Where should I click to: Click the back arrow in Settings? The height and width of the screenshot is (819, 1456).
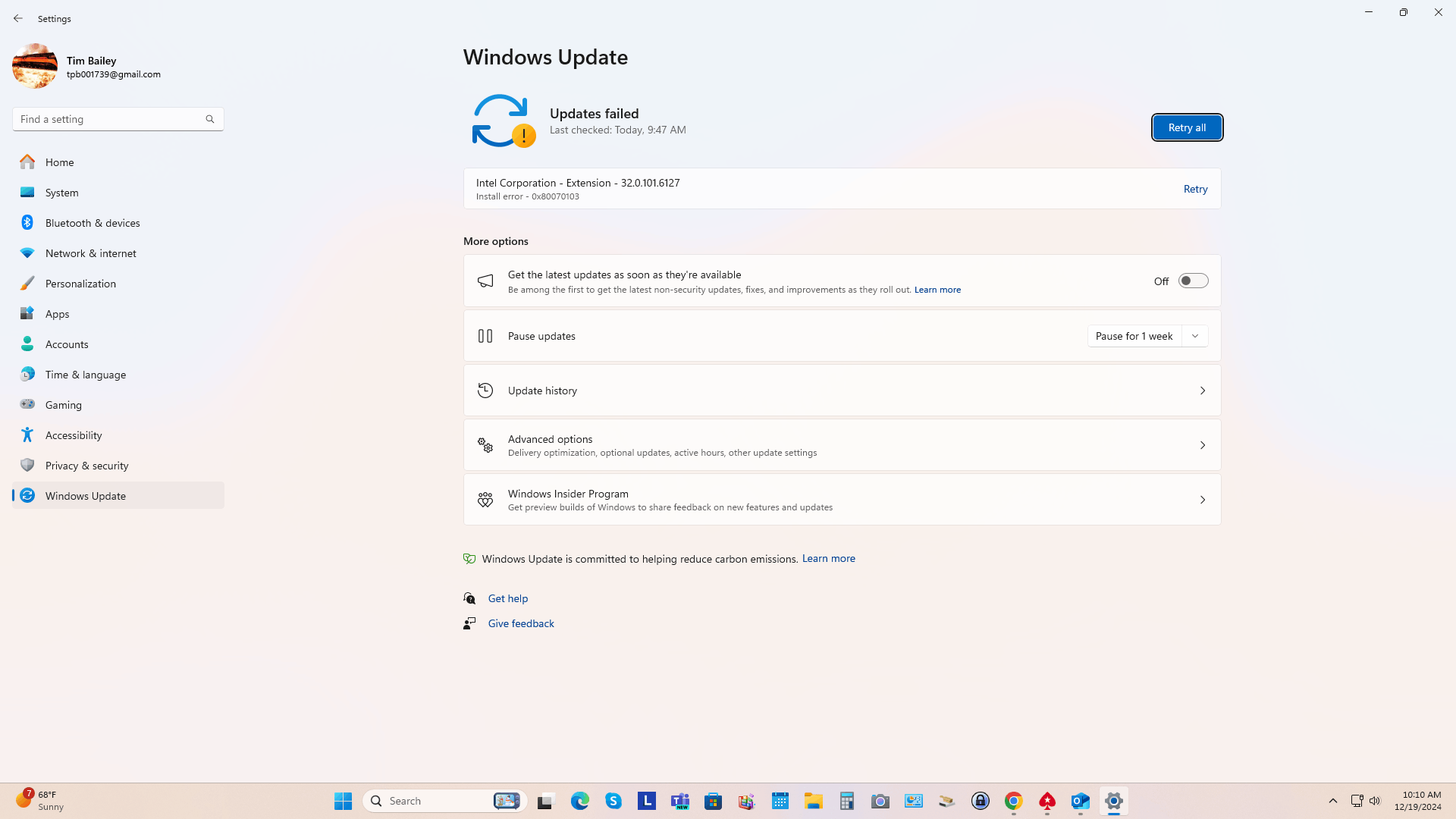point(18,18)
